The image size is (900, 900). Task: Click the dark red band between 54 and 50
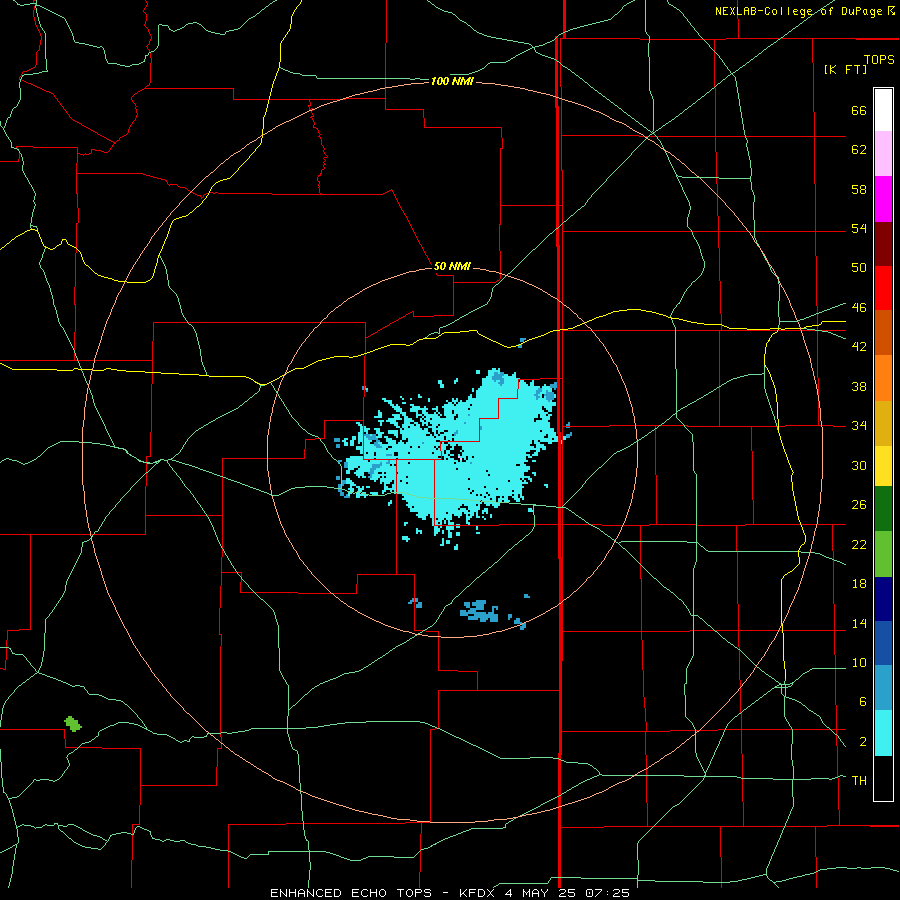tap(883, 243)
